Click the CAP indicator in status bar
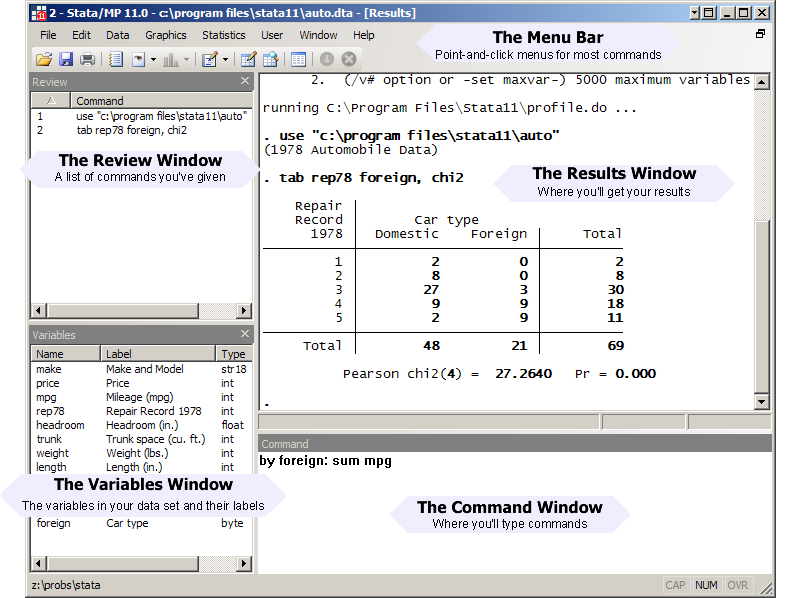Screen dimensions: 800x598 coord(675,585)
